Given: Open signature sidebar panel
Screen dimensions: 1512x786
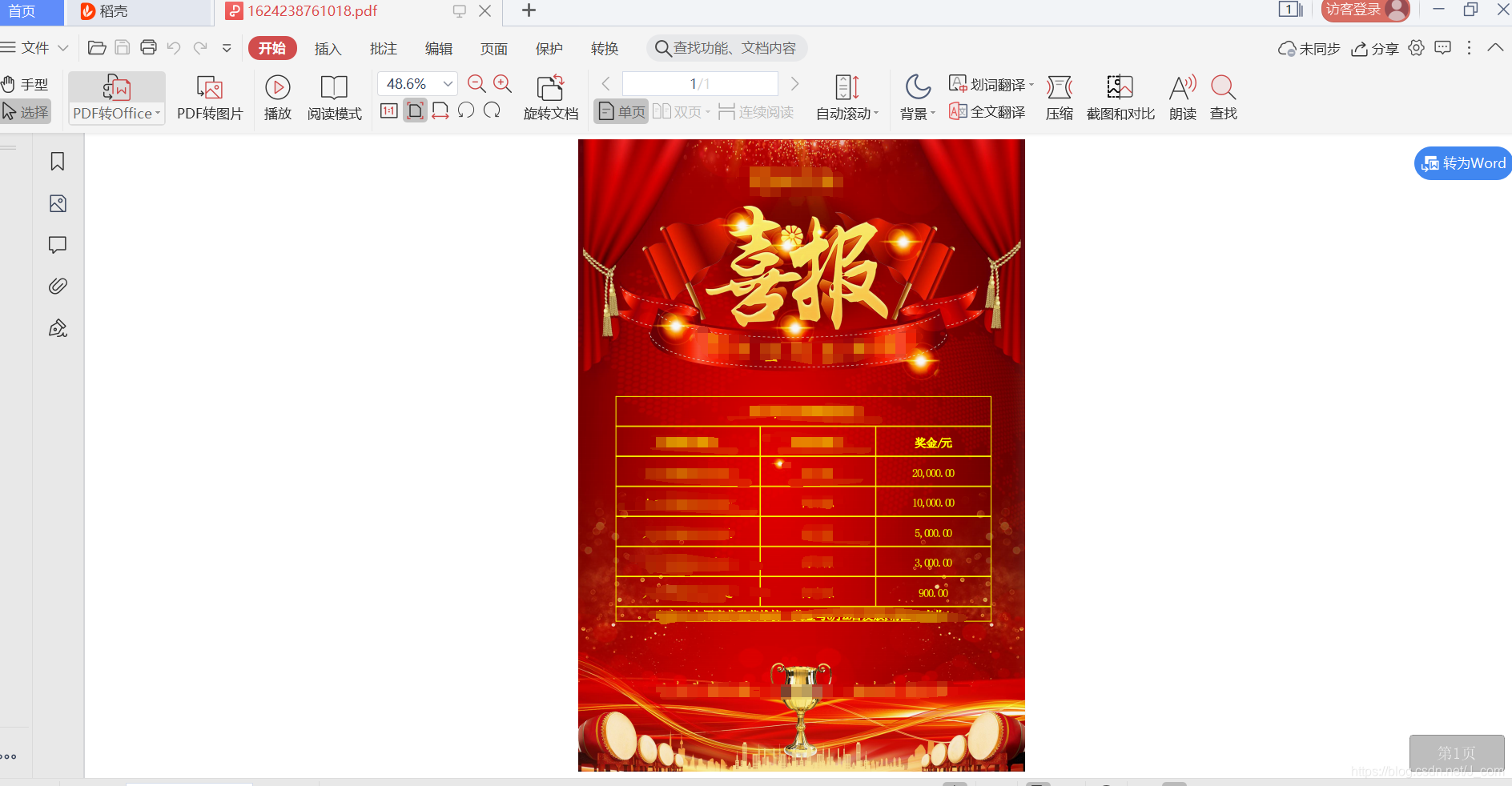Looking at the screenshot, I should 58,328.
